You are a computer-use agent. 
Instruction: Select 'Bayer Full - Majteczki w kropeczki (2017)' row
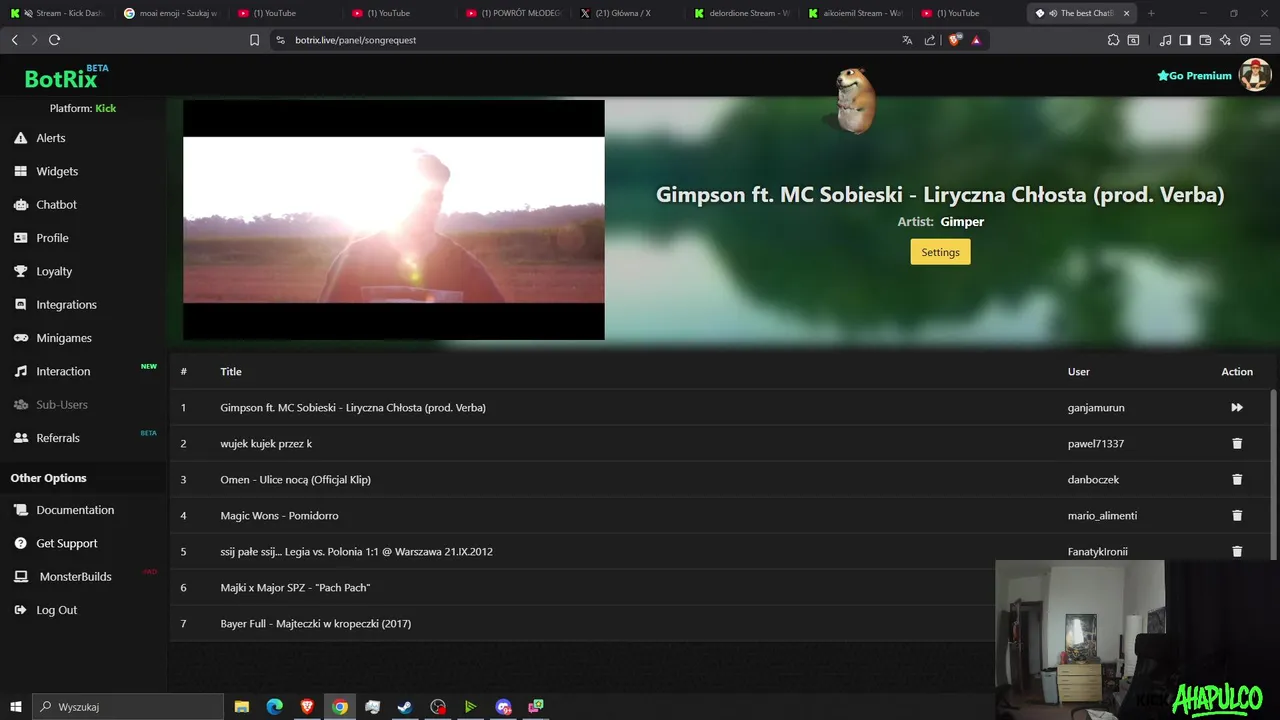tap(582, 623)
